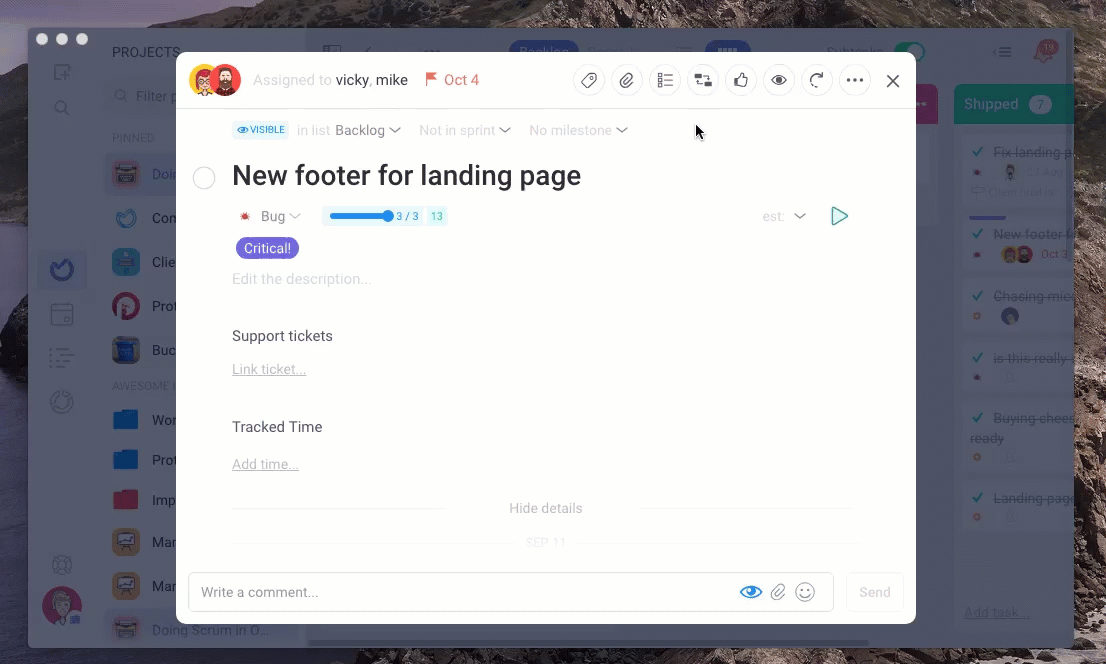Click the Send button
The width and height of the screenshot is (1106, 664).
875,592
